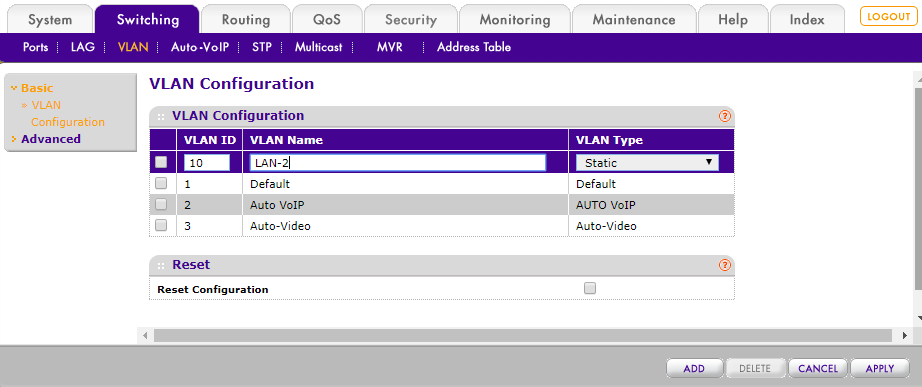This screenshot has height=387, width=922.
Task: Click vertical scrollbar down arrow
Action: point(918,318)
